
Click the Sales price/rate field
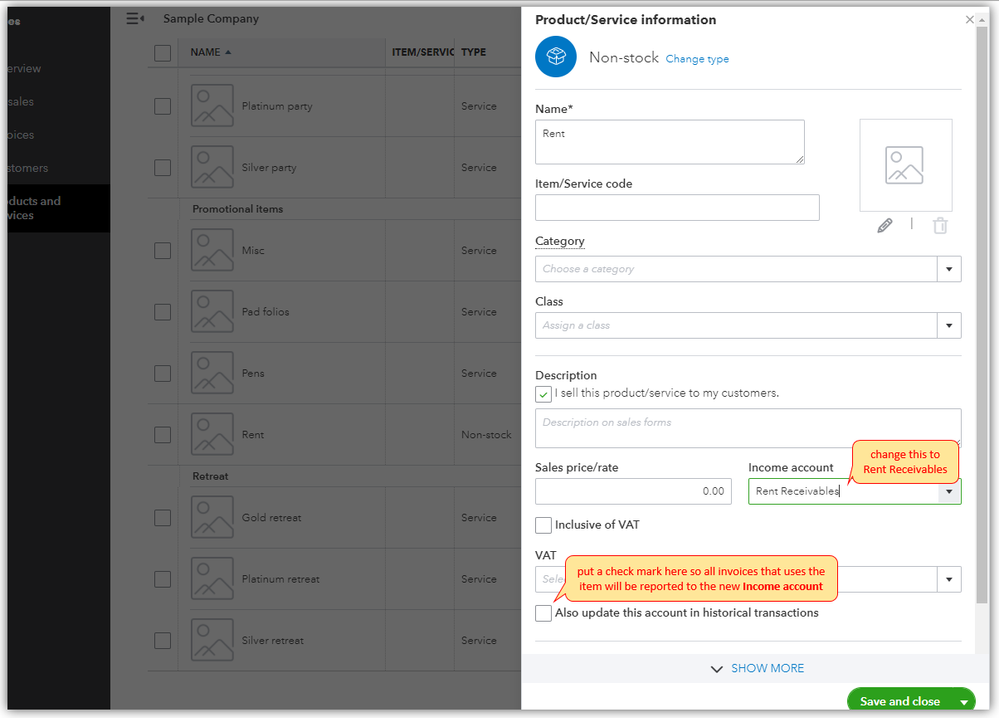pos(633,491)
